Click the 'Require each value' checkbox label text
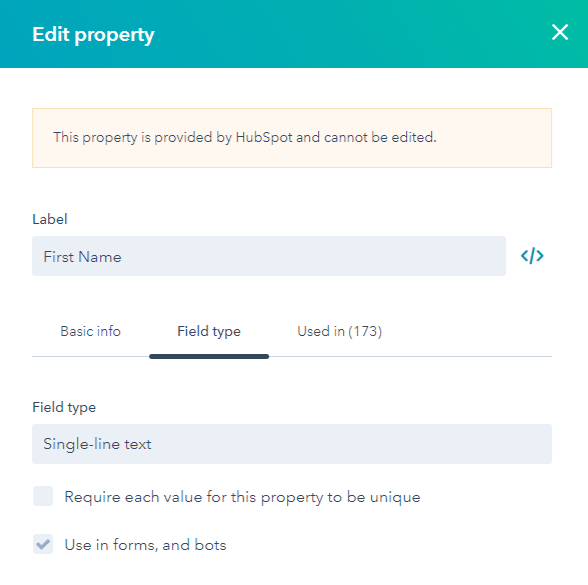Viewport: 588px width, 585px height. point(242,497)
